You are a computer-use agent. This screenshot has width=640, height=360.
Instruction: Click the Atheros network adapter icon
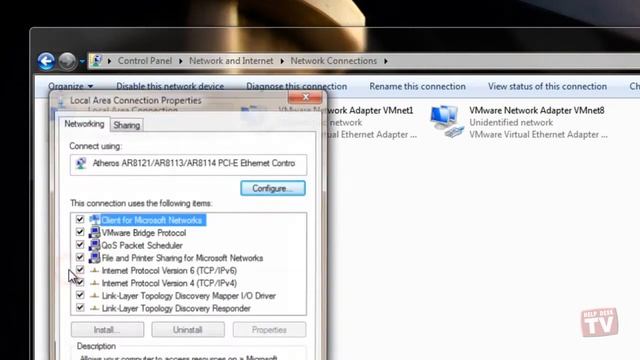pyautogui.click(x=81, y=164)
